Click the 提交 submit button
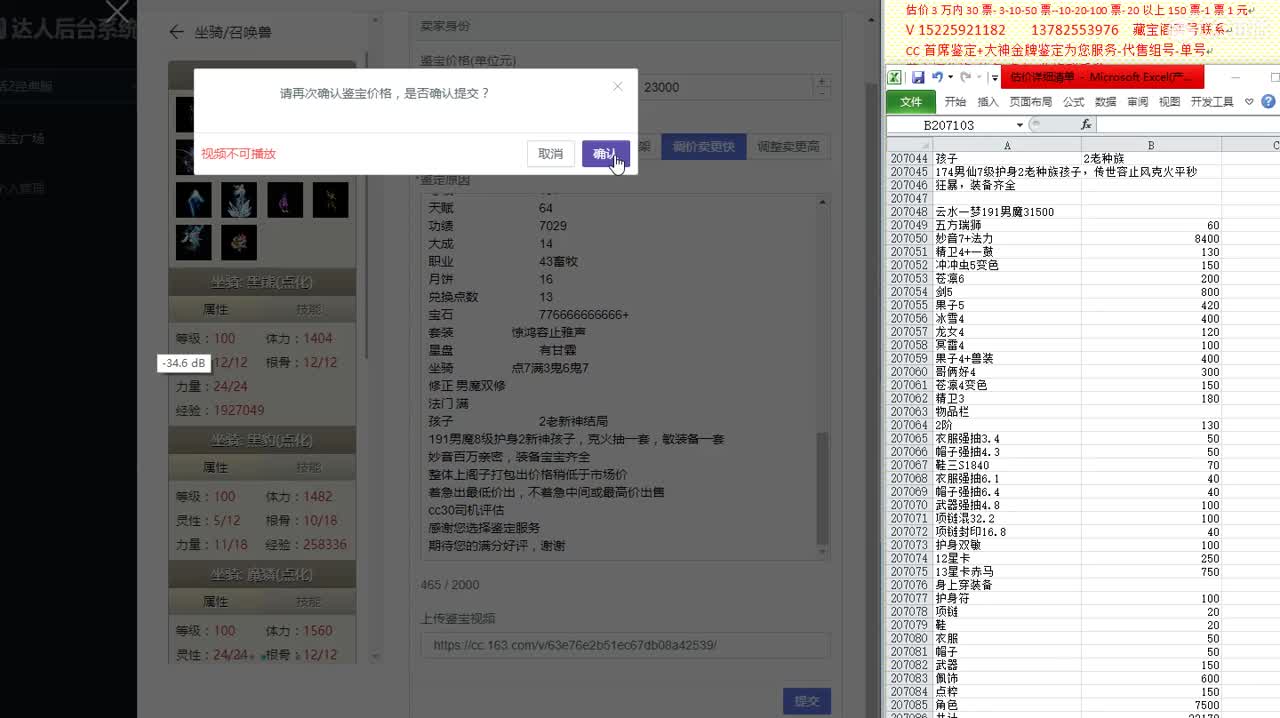The width and height of the screenshot is (1280, 718). coord(806,701)
